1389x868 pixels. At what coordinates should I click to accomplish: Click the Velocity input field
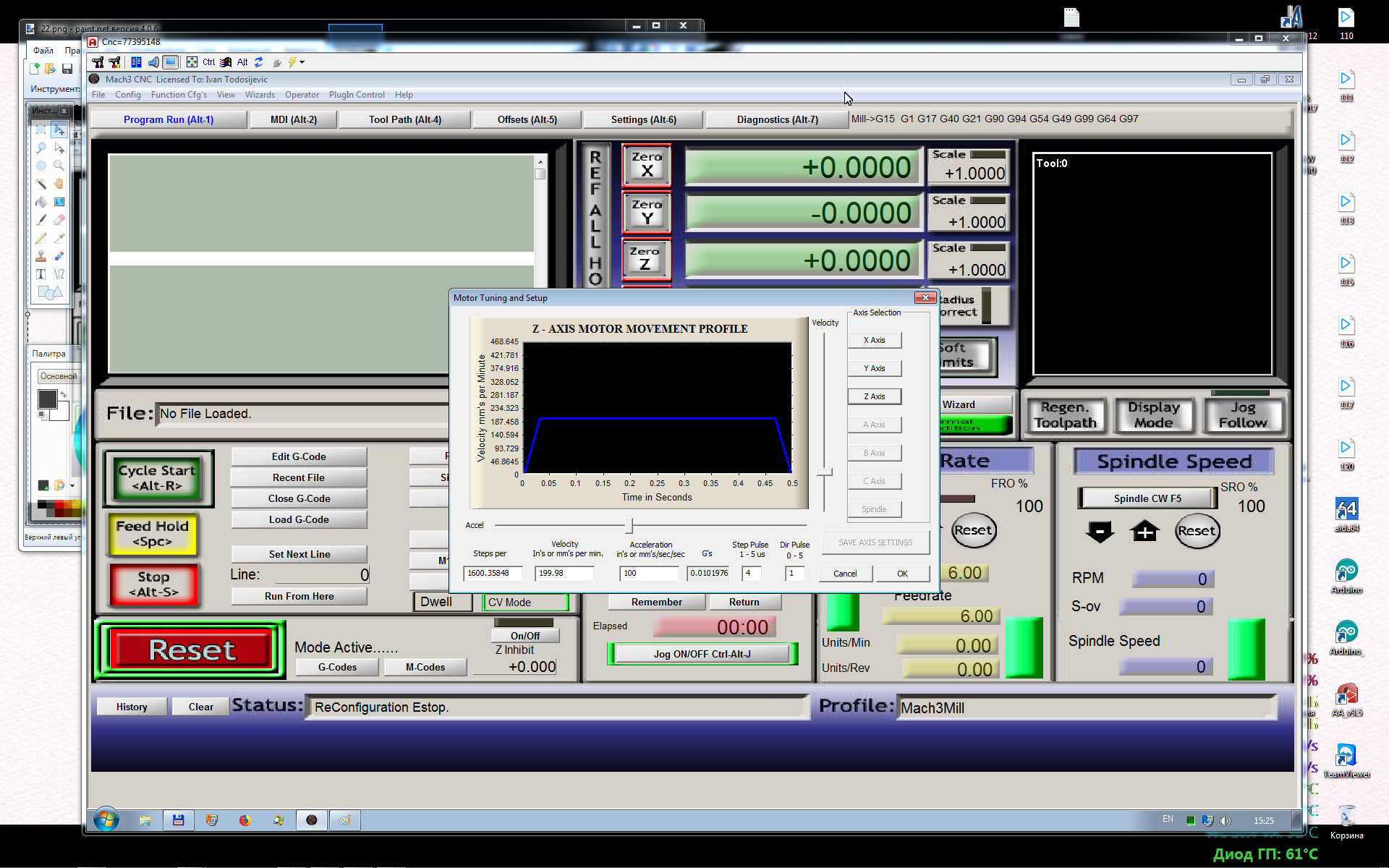pyautogui.click(x=564, y=573)
